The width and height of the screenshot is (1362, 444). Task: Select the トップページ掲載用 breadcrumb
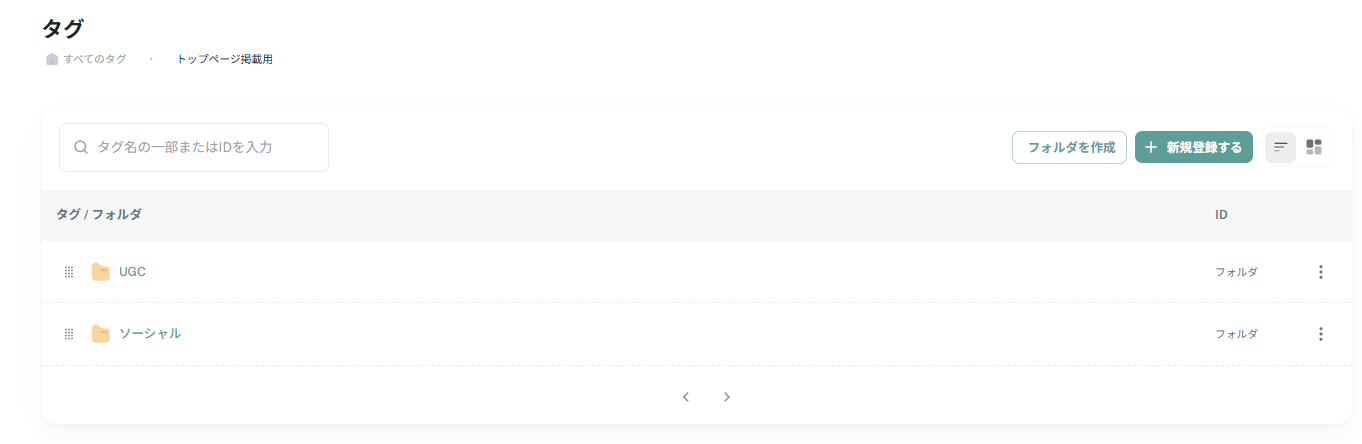[x=225, y=60]
